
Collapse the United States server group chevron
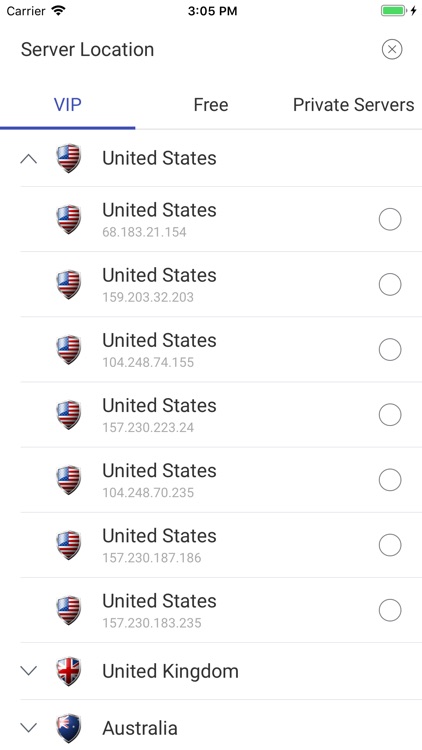coord(29,159)
